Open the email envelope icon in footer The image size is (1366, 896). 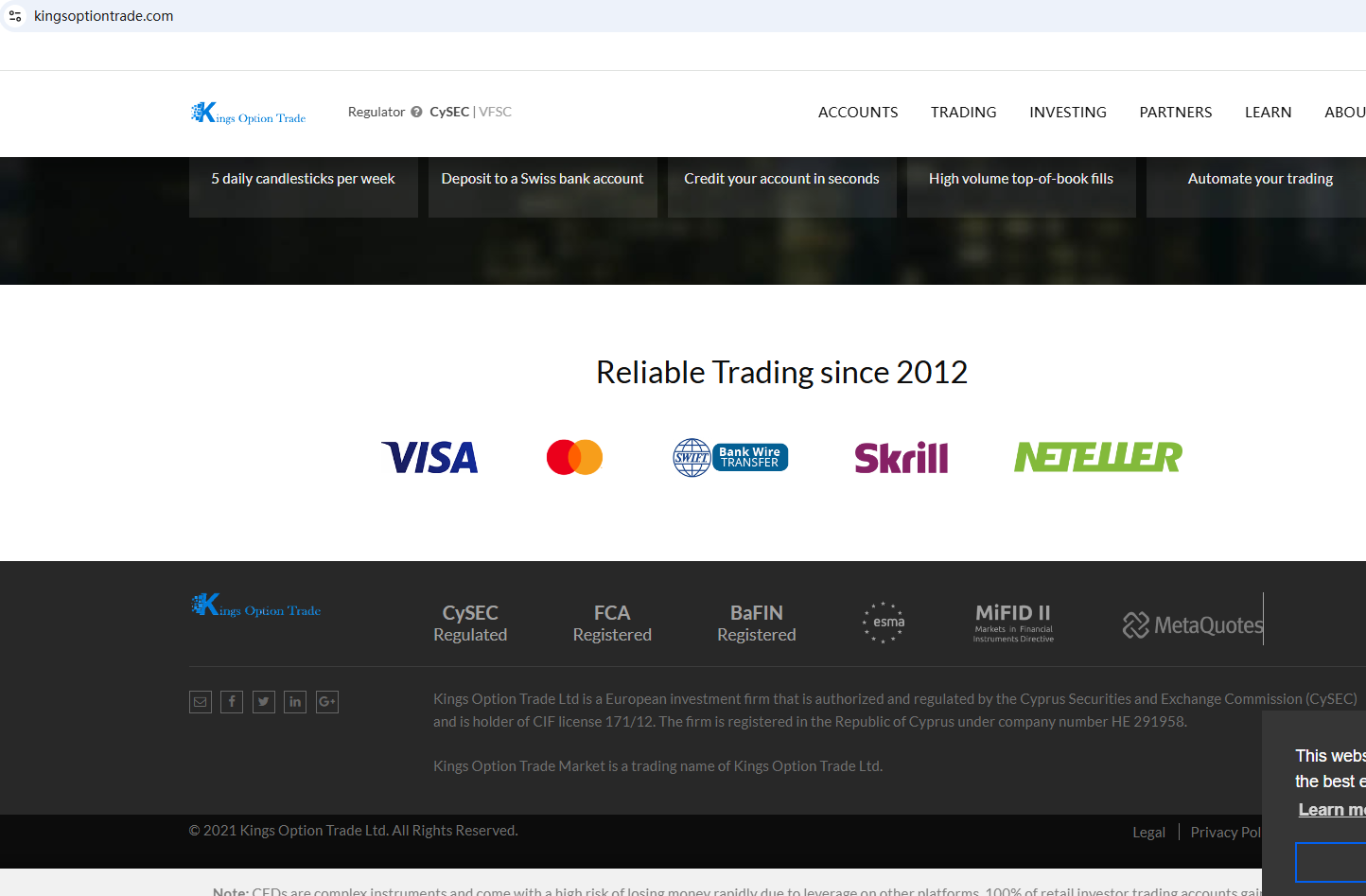tap(201, 702)
